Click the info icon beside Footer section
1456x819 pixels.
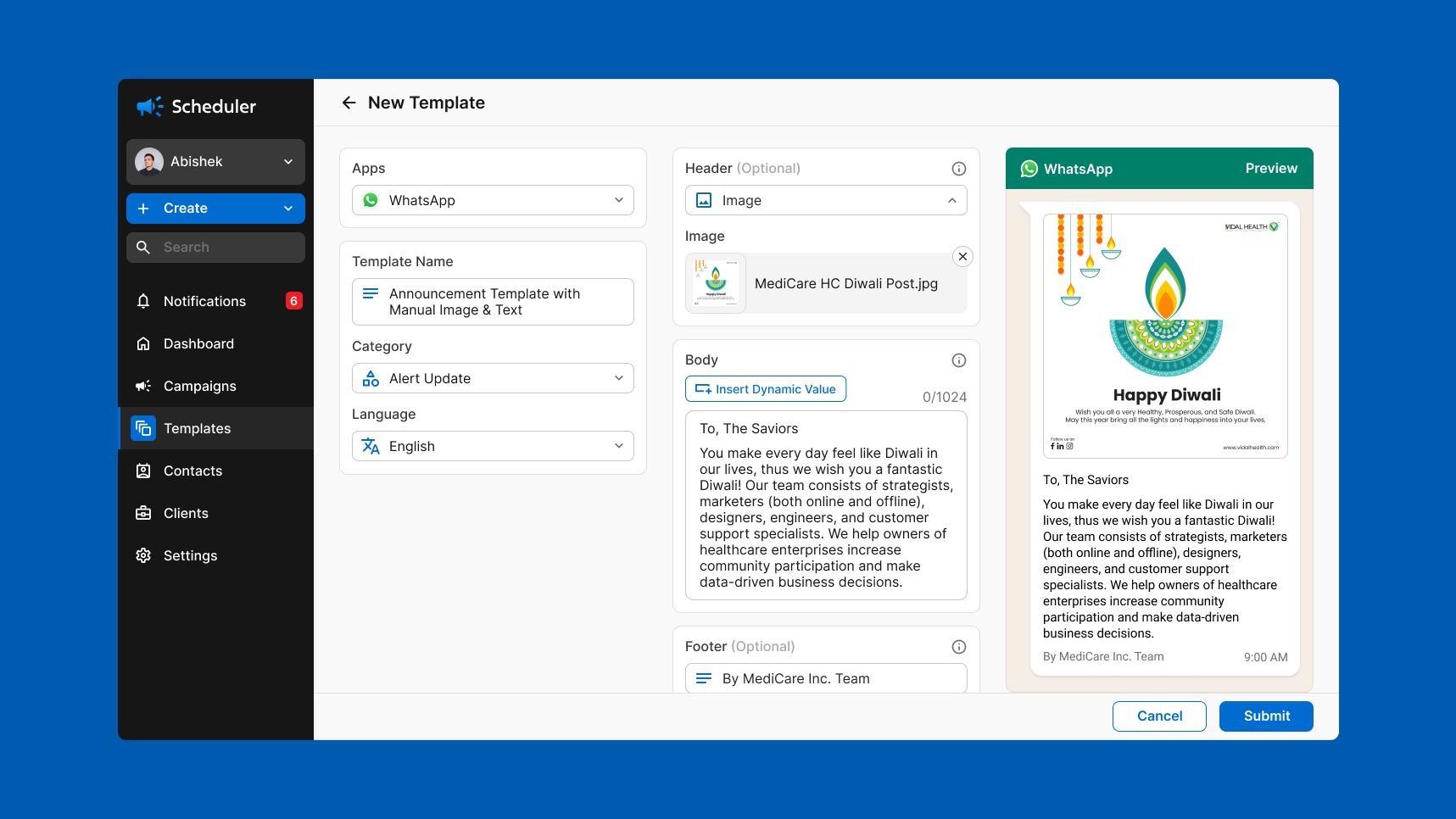tap(958, 646)
